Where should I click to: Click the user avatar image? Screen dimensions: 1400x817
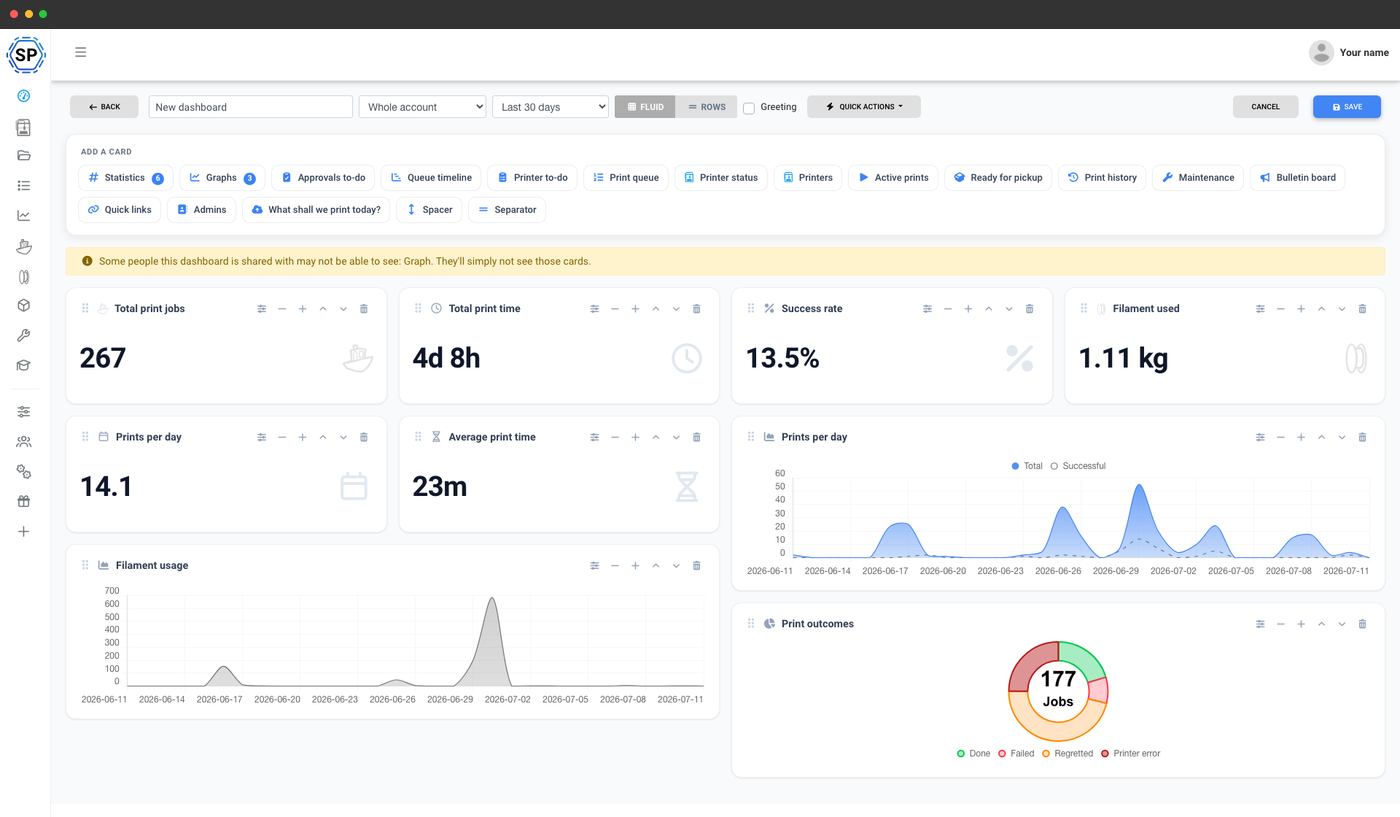[1321, 53]
